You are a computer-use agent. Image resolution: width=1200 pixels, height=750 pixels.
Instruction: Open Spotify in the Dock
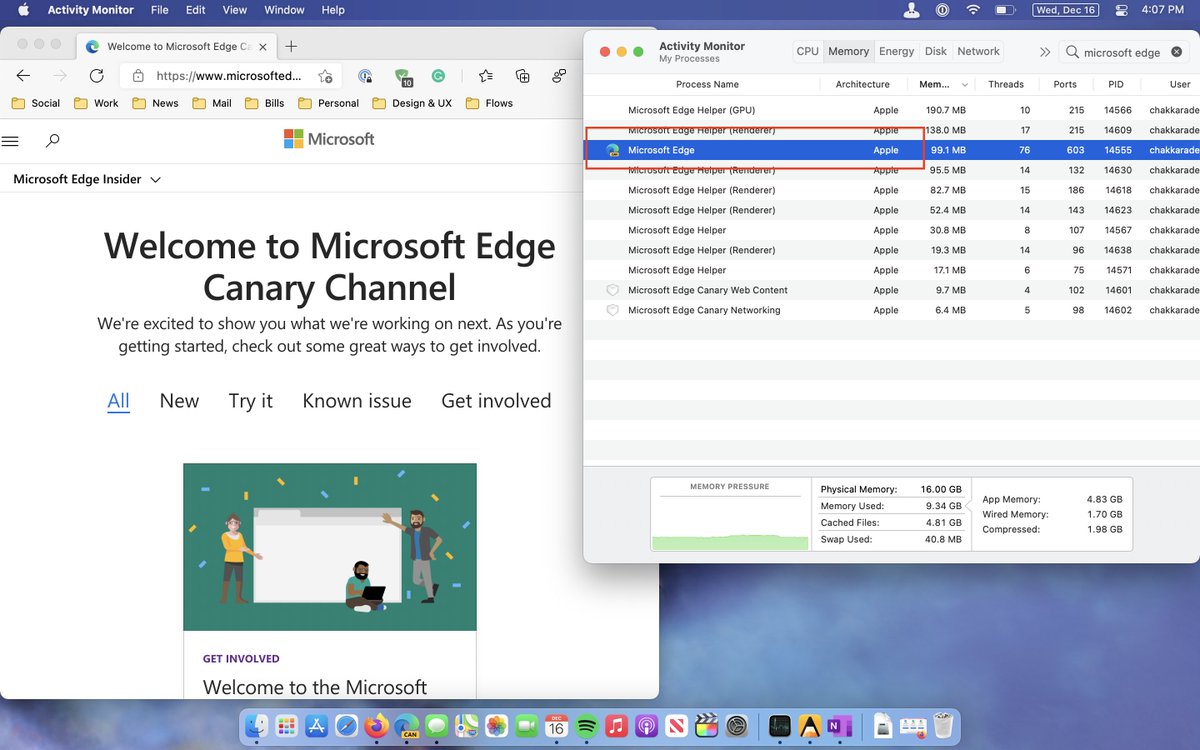point(587,726)
